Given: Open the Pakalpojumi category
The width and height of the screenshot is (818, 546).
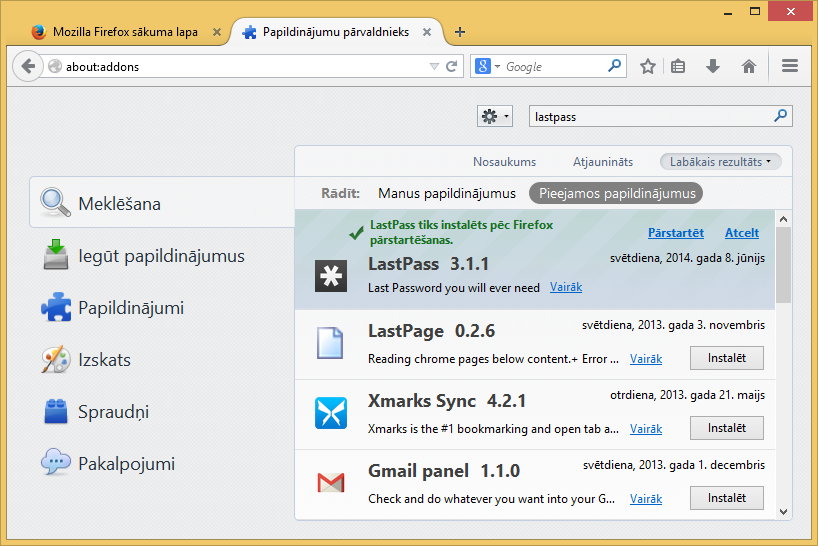Looking at the screenshot, I should [162, 464].
